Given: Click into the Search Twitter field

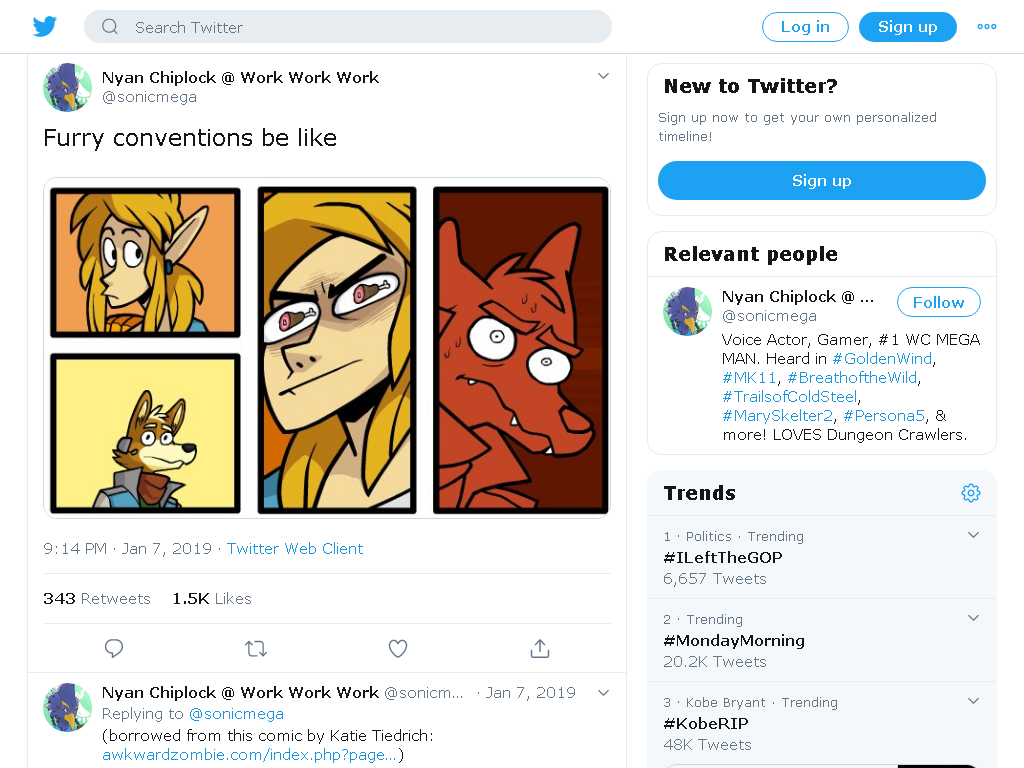Looking at the screenshot, I should point(348,27).
